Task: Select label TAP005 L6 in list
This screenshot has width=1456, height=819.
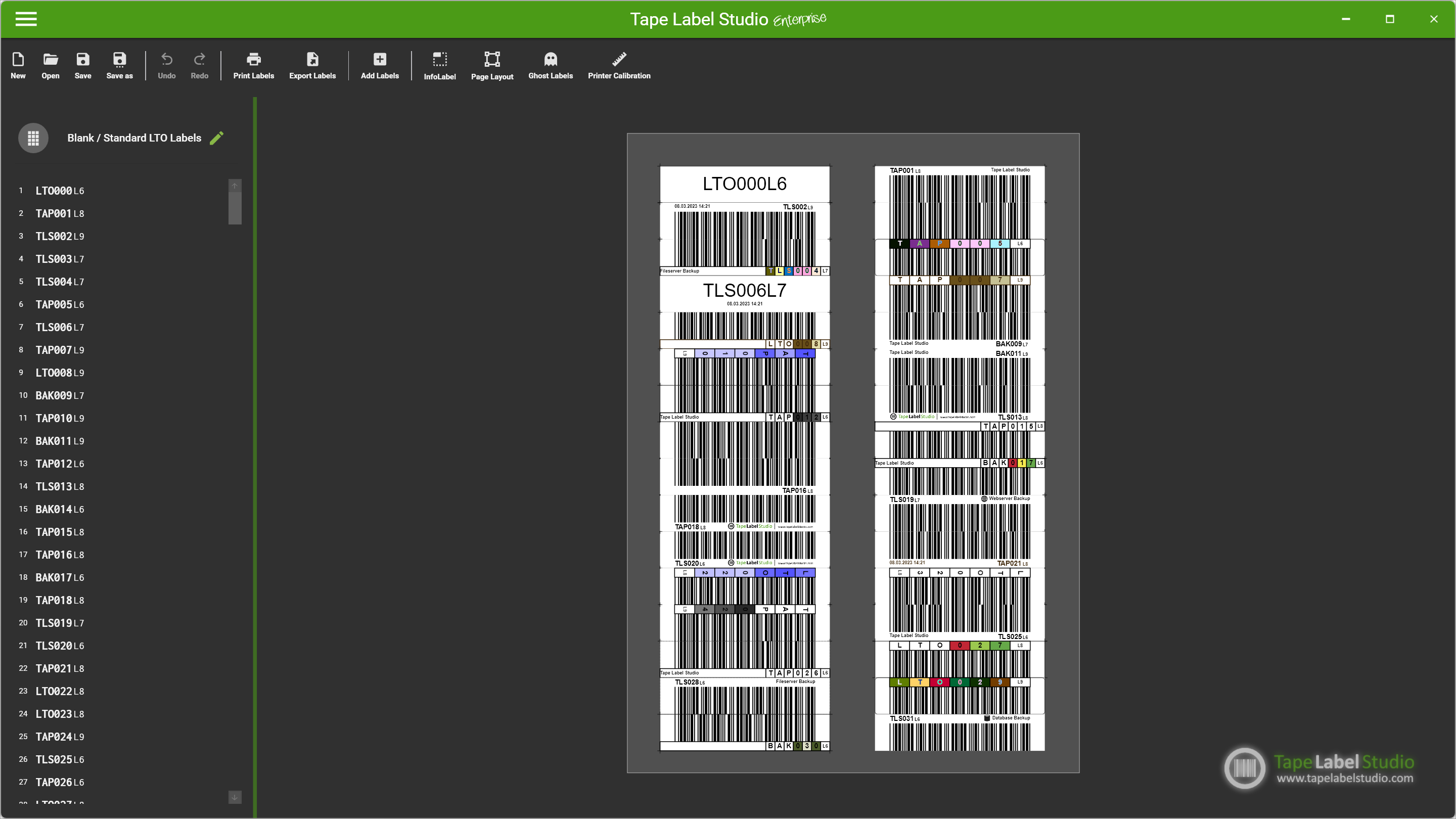Action: click(x=59, y=305)
